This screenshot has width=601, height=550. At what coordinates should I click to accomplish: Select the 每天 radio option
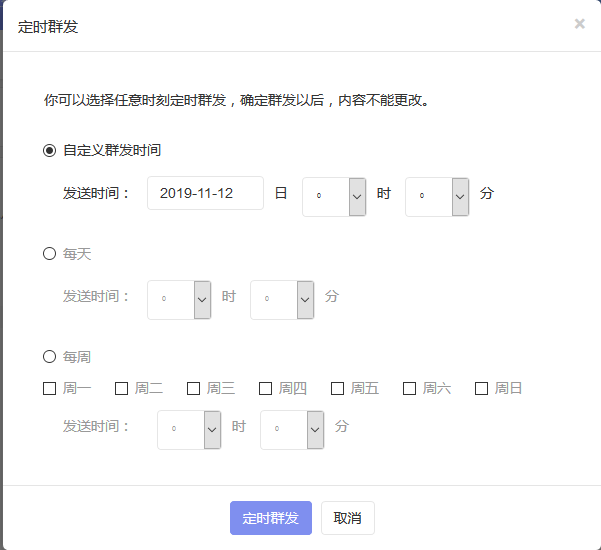(49, 254)
